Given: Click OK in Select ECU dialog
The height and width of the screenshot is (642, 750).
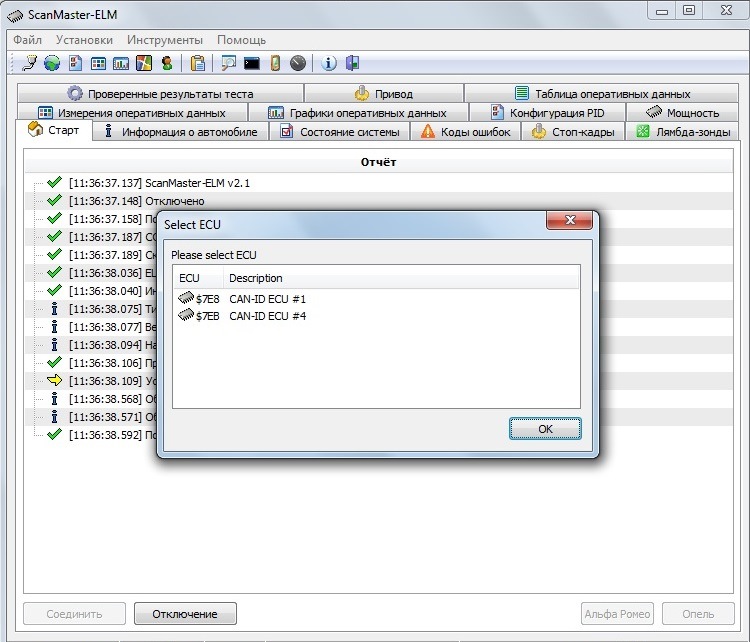Looking at the screenshot, I should click(x=545, y=429).
